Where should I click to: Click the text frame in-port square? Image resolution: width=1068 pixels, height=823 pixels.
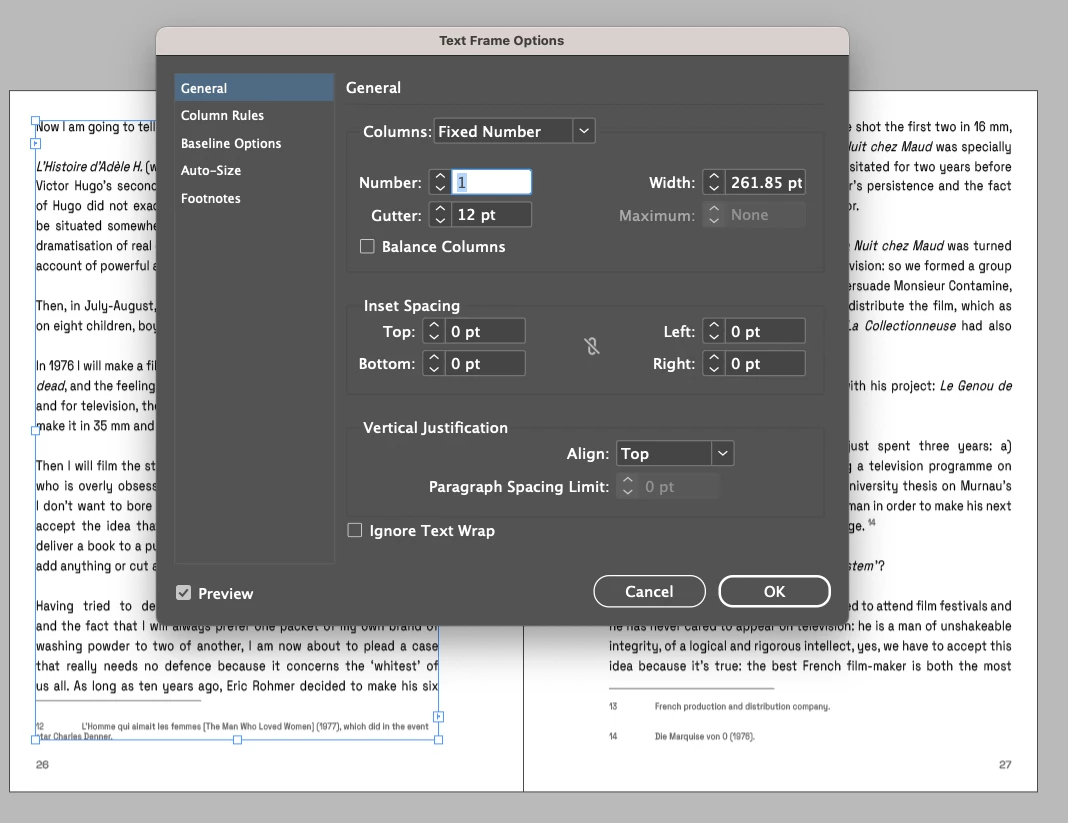coord(36,144)
